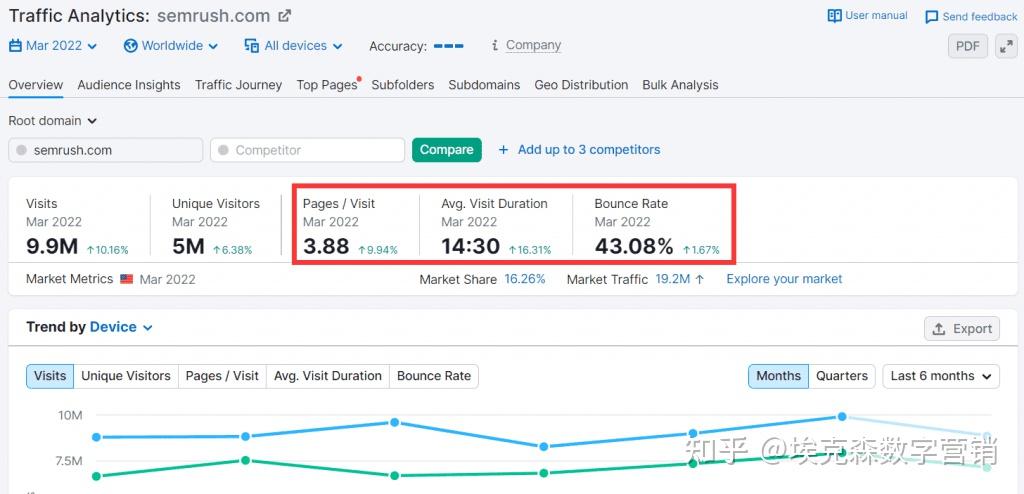Click the Visits 9.9M metric value
The image size is (1024, 494).
52,246
